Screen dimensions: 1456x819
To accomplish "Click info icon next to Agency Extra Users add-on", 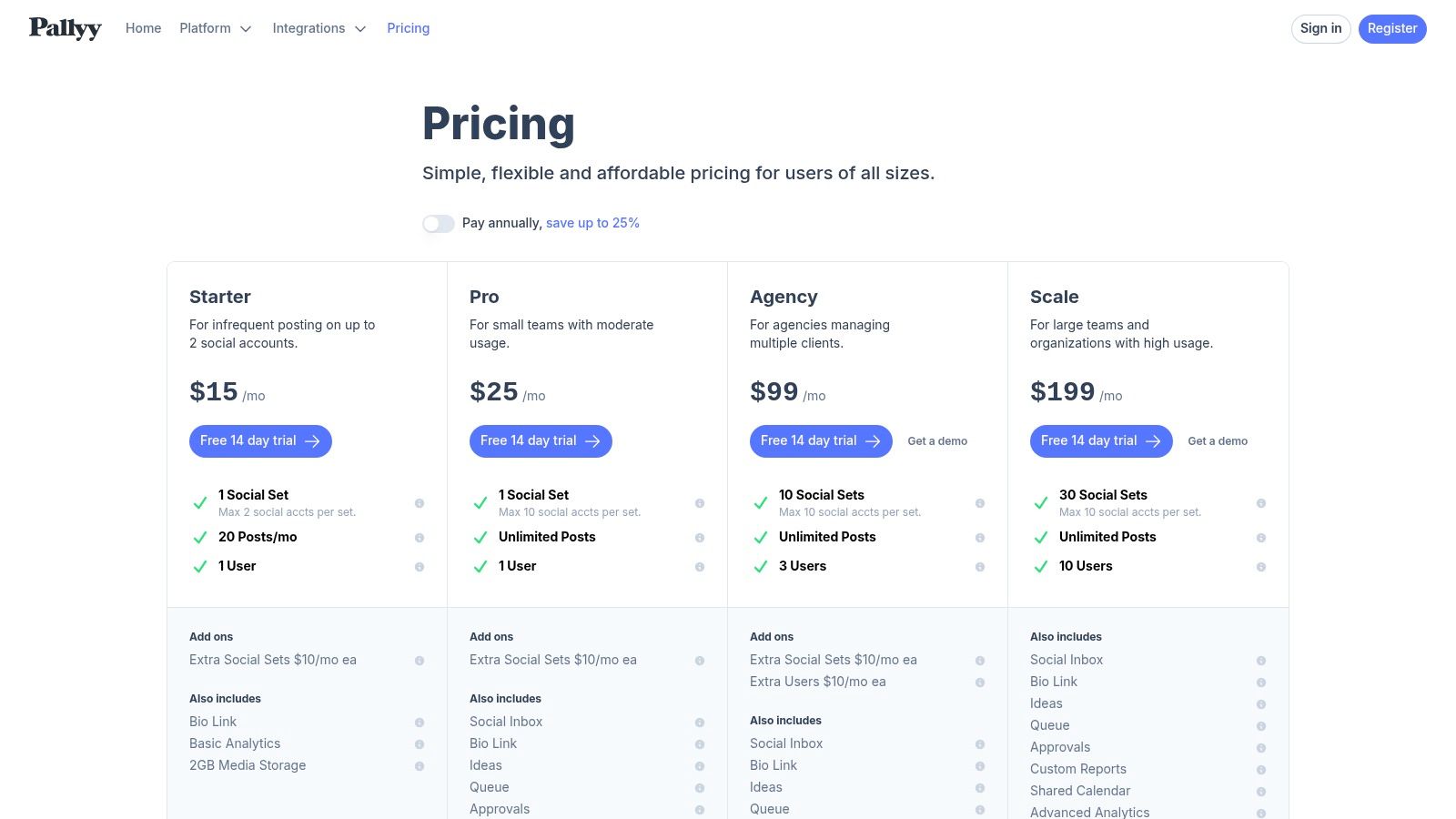I will tap(980, 682).
